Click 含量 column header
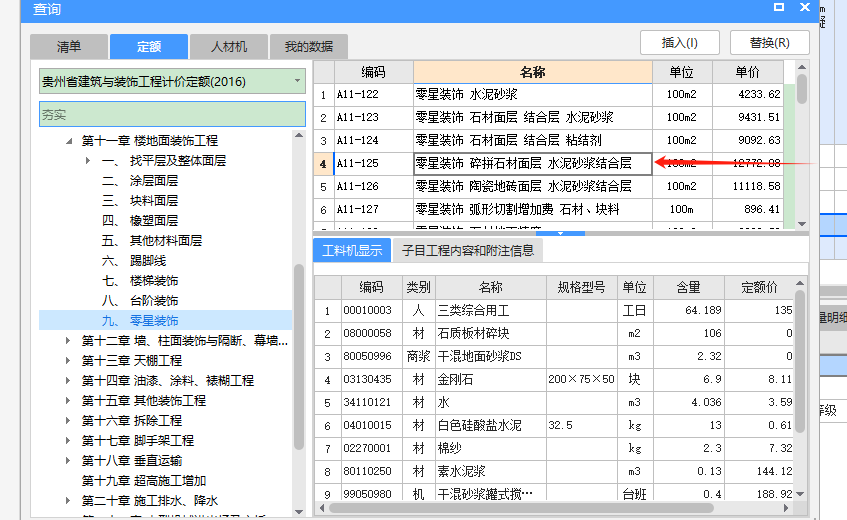 click(x=688, y=287)
